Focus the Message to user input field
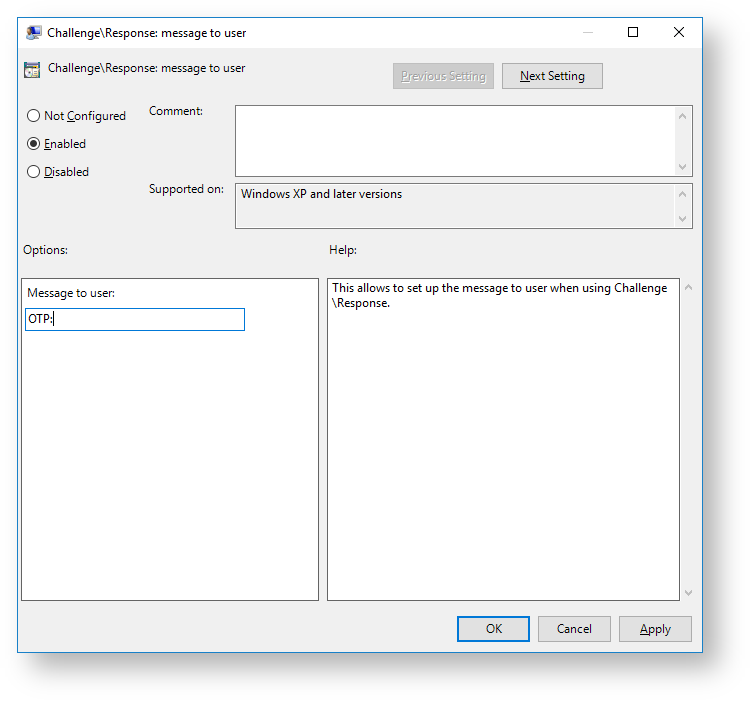The width and height of the screenshot is (751, 701). click(x=135, y=319)
